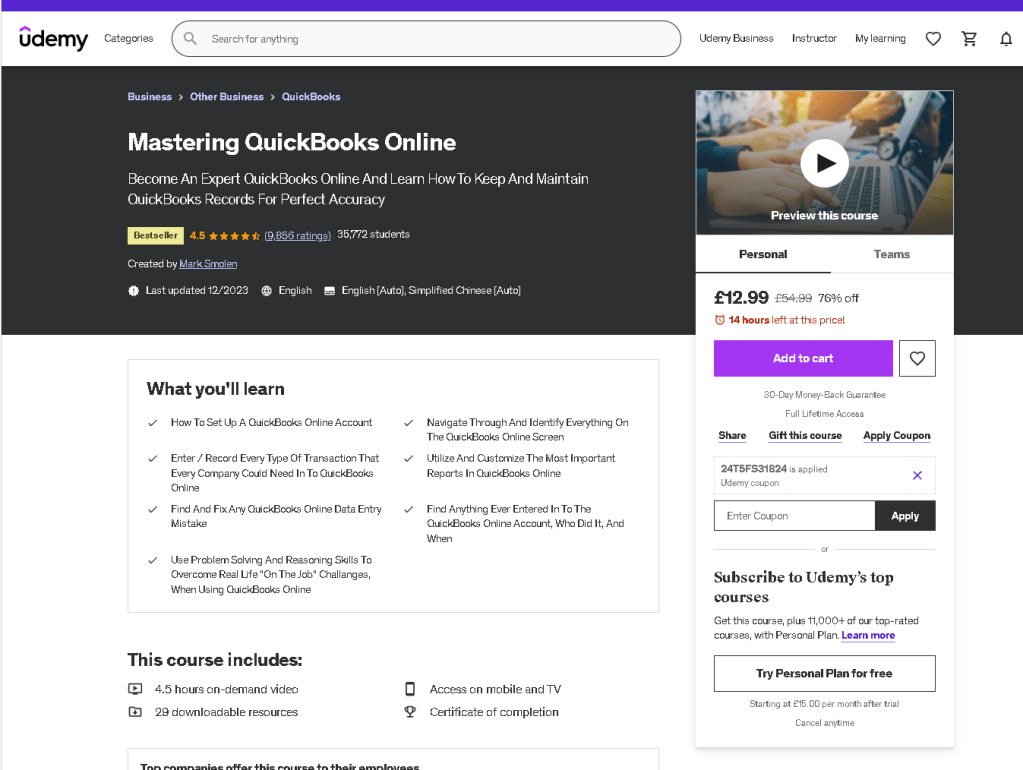Go to My learning
The image size is (1023, 770).
coord(880,38)
